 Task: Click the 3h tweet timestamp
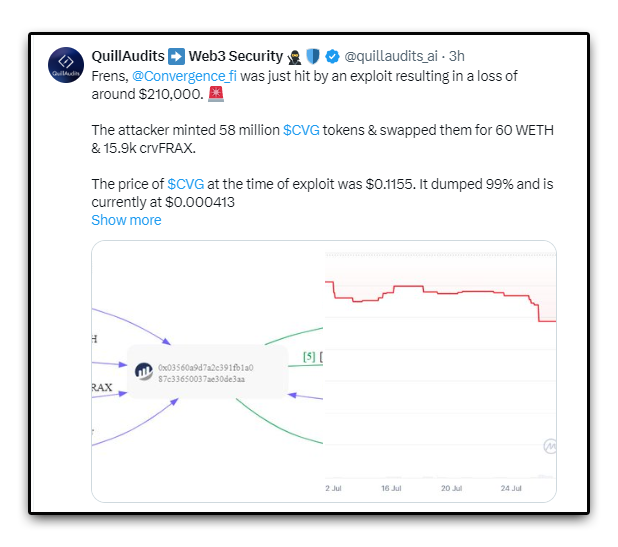pos(457,56)
